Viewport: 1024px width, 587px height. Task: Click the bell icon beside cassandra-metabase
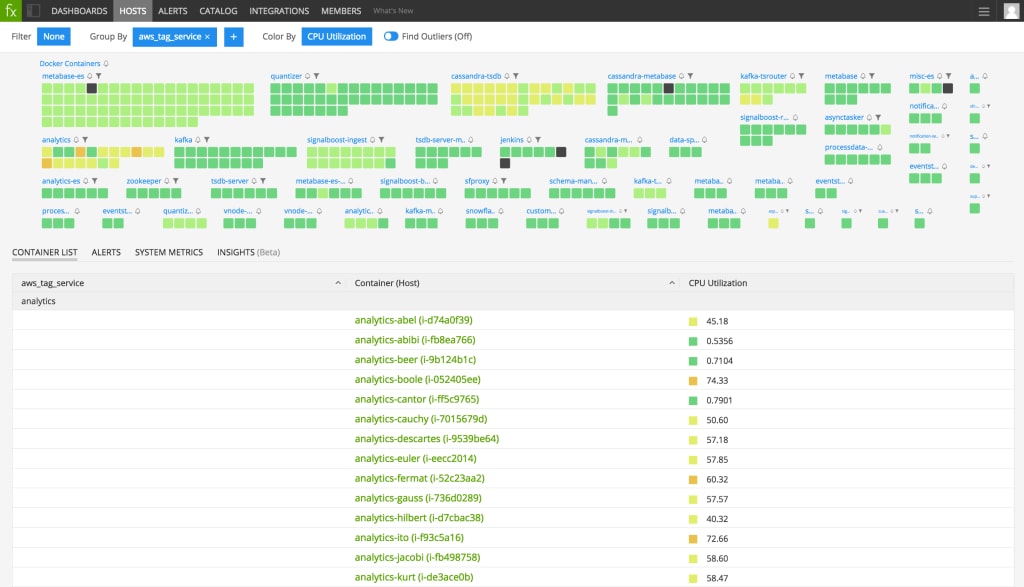click(681, 76)
